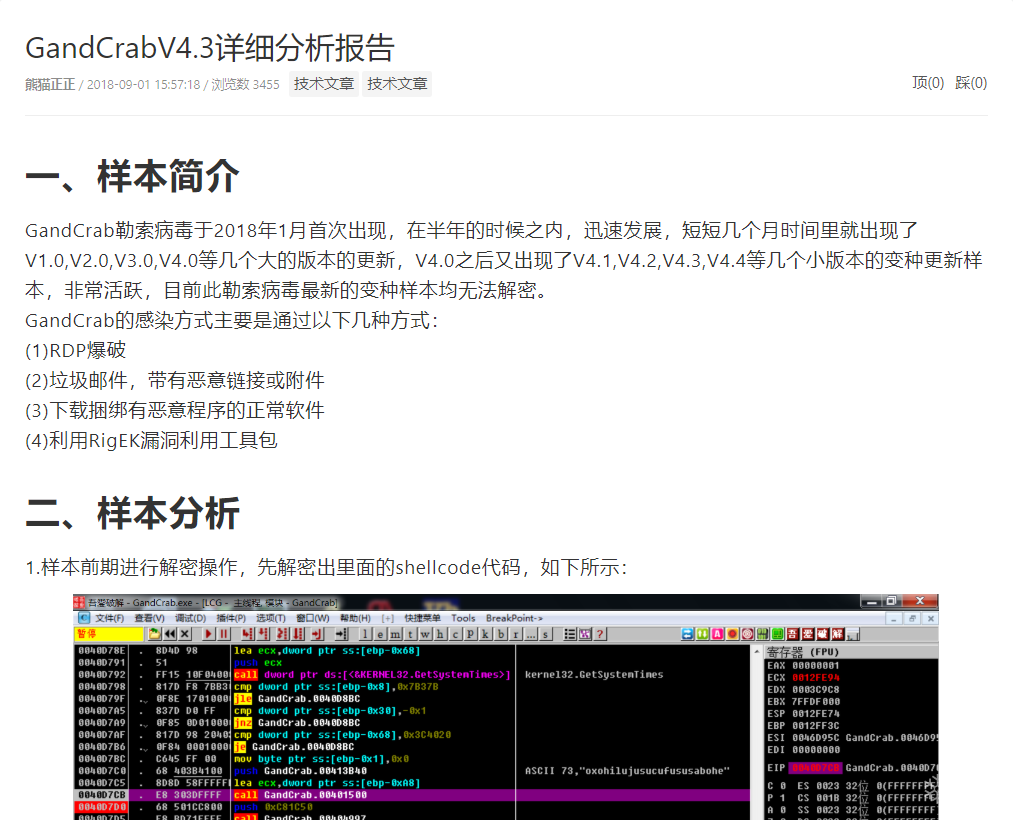1013x820 pixels.
Task: Open run trace with '...' button
Action: 530,635
